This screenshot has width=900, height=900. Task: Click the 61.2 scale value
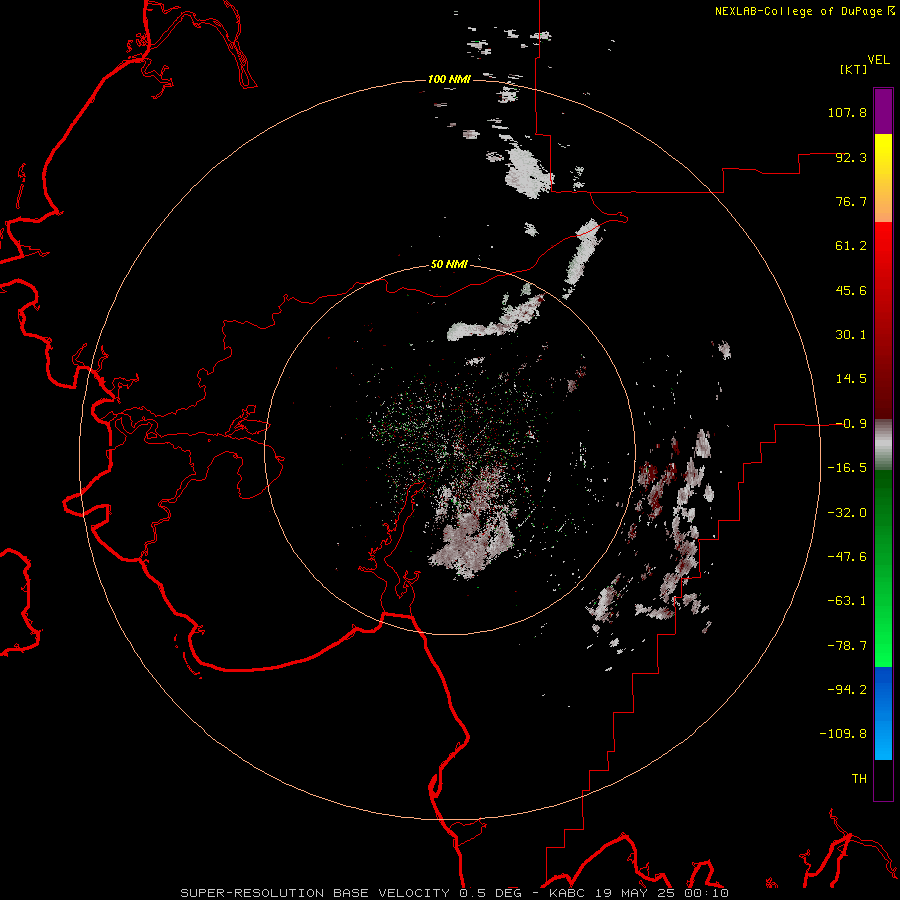point(851,246)
